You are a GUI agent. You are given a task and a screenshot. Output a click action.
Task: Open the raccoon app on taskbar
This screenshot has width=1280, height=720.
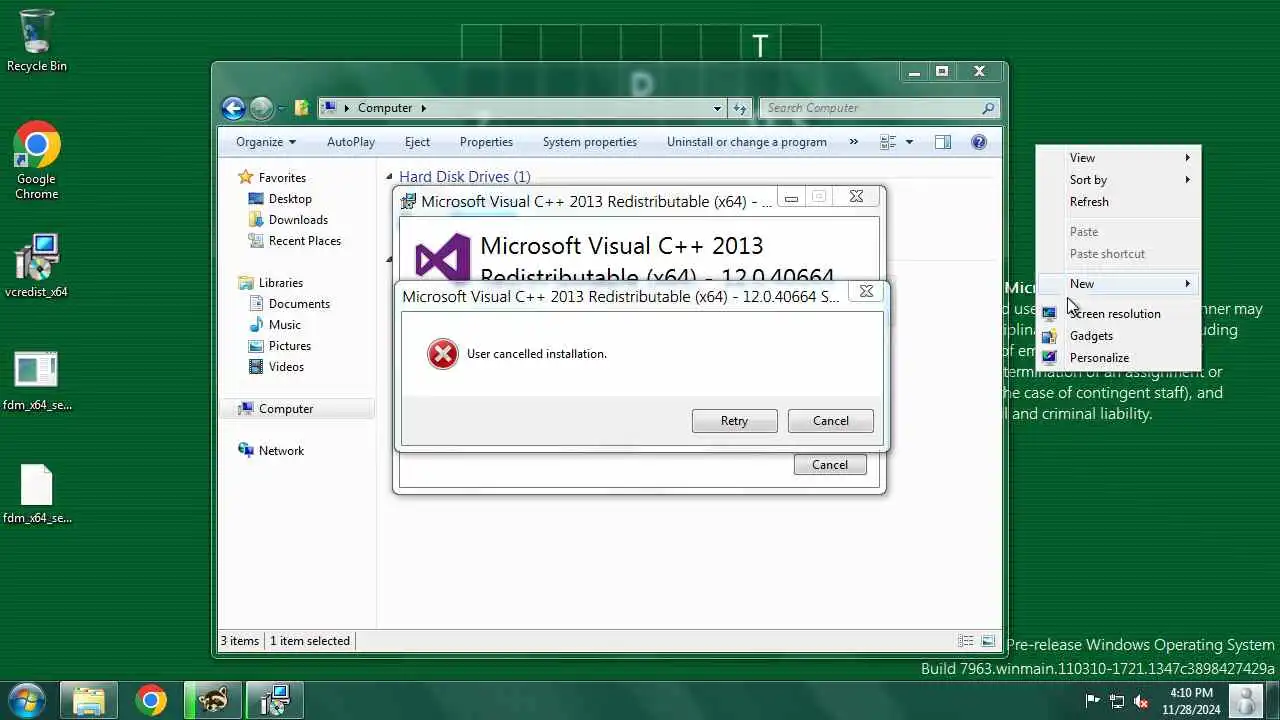(212, 700)
